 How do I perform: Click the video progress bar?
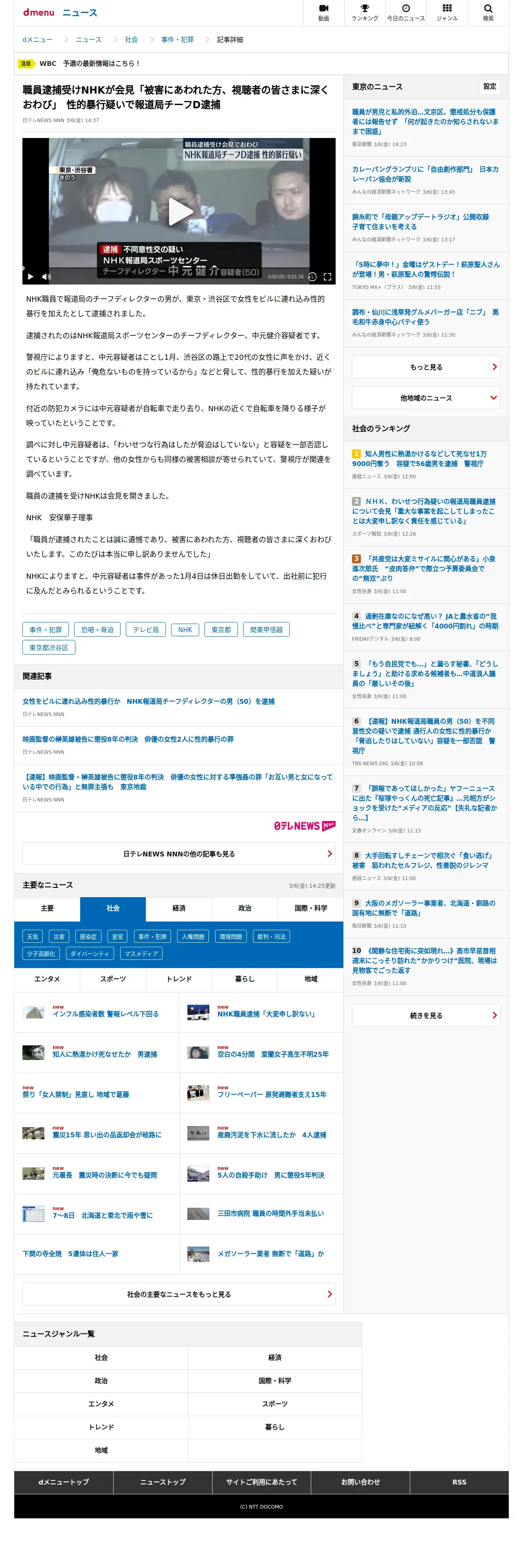pos(178,268)
